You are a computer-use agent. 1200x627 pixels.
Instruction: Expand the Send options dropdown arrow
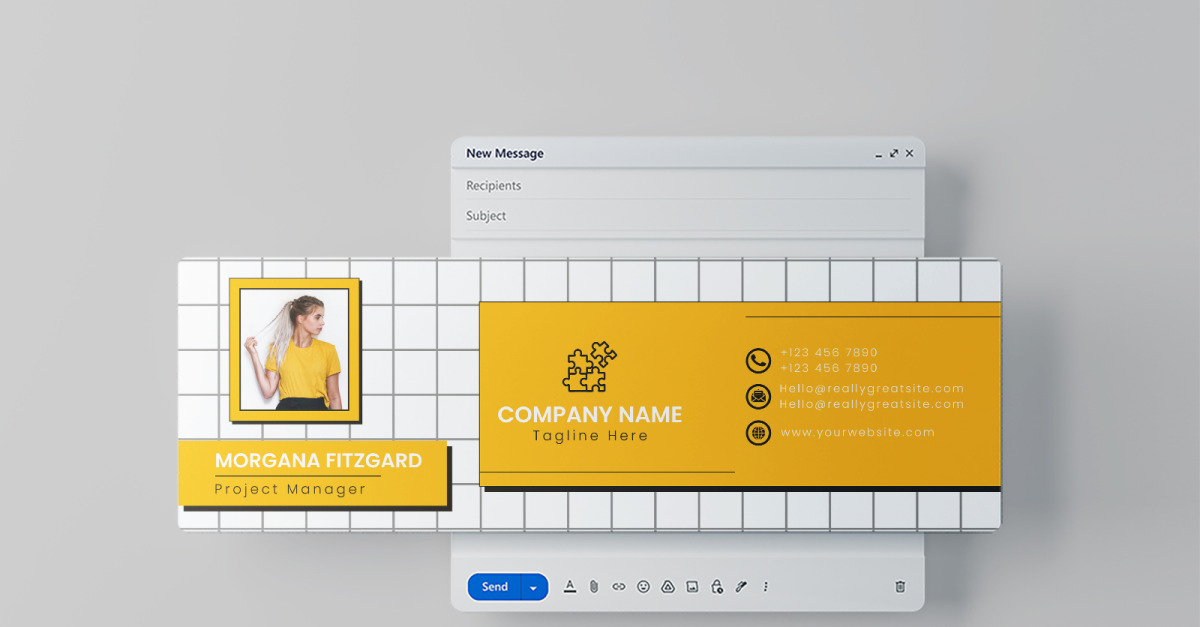pos(533,587)
